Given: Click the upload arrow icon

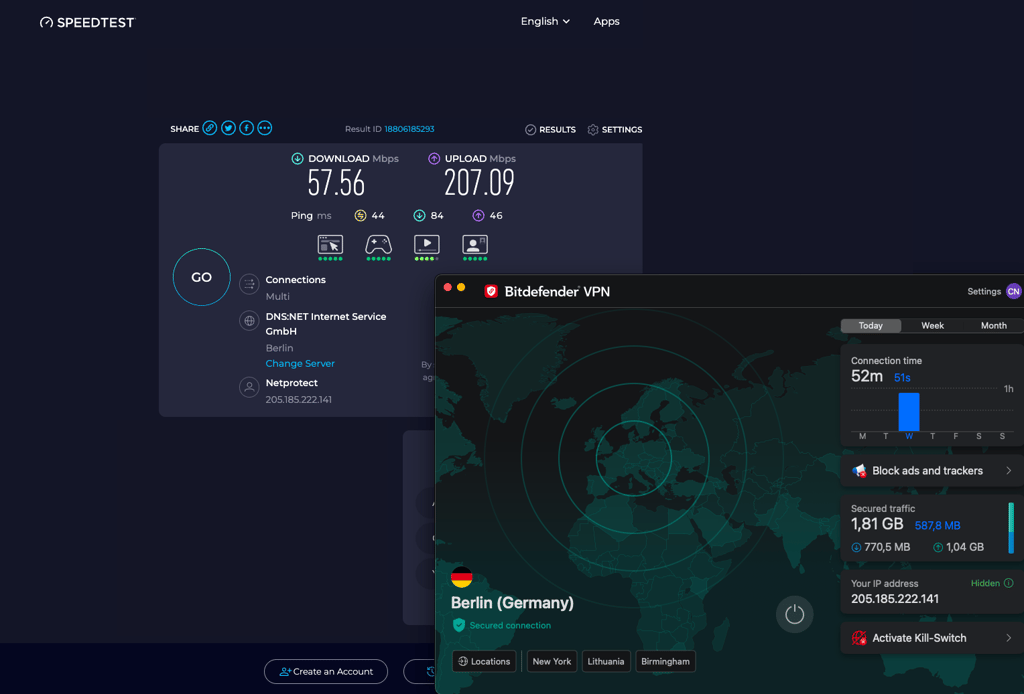Looking at the screenshot, I should point(434,158).
